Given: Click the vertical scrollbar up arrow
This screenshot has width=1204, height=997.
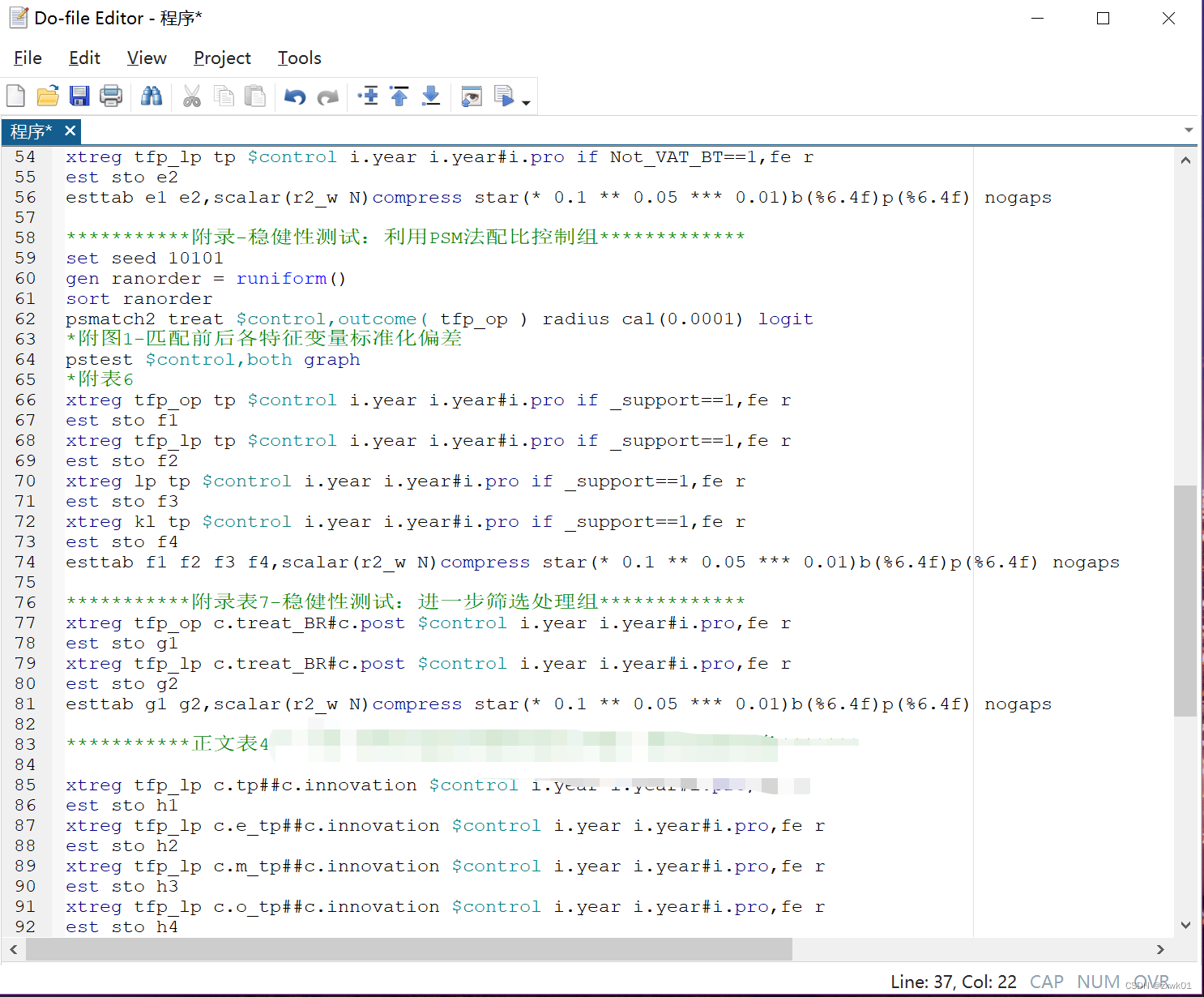Looking at the screenshot, I should coord(1185,160).
